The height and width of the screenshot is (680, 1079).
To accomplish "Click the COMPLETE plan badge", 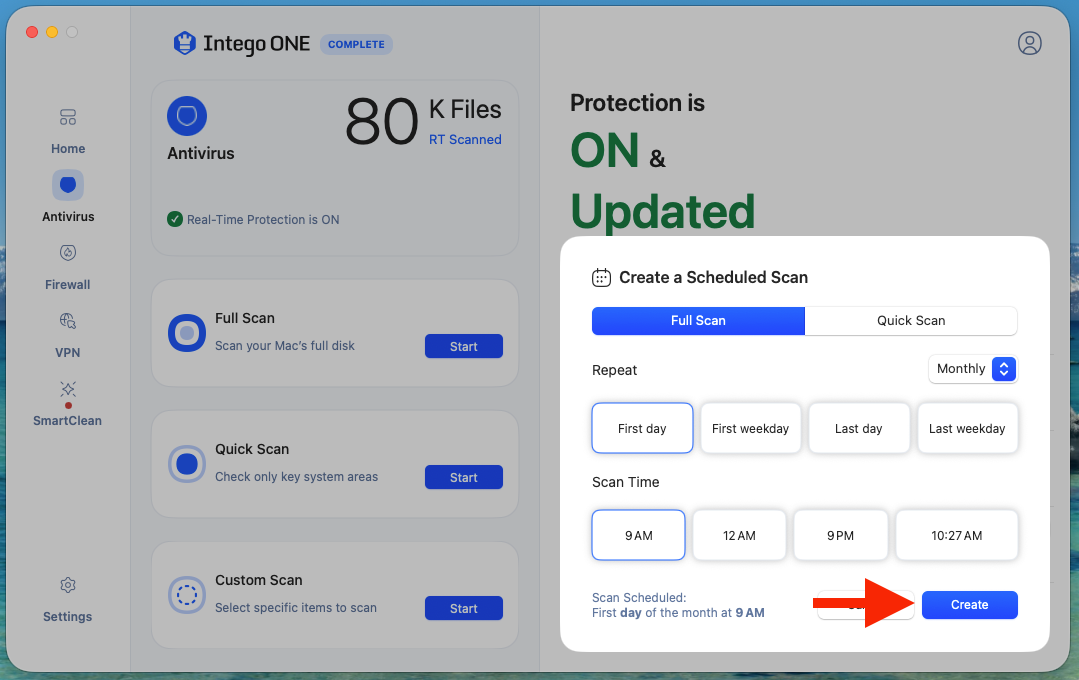I will tap(356, 44).
